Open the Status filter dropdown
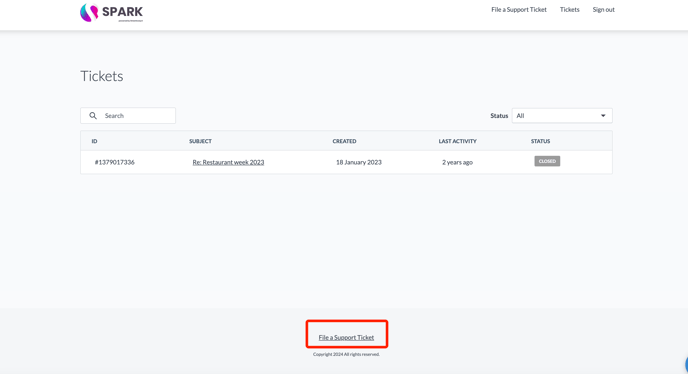688x374 pixels. [562, 116]
